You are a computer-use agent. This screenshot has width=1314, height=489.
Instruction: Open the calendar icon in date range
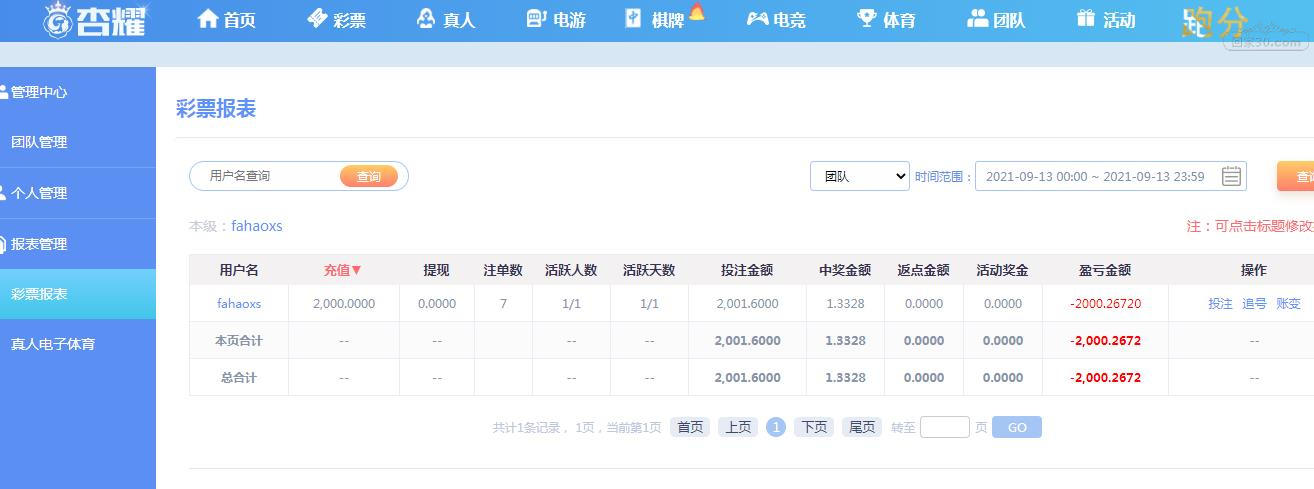(x=1231, y=176)
